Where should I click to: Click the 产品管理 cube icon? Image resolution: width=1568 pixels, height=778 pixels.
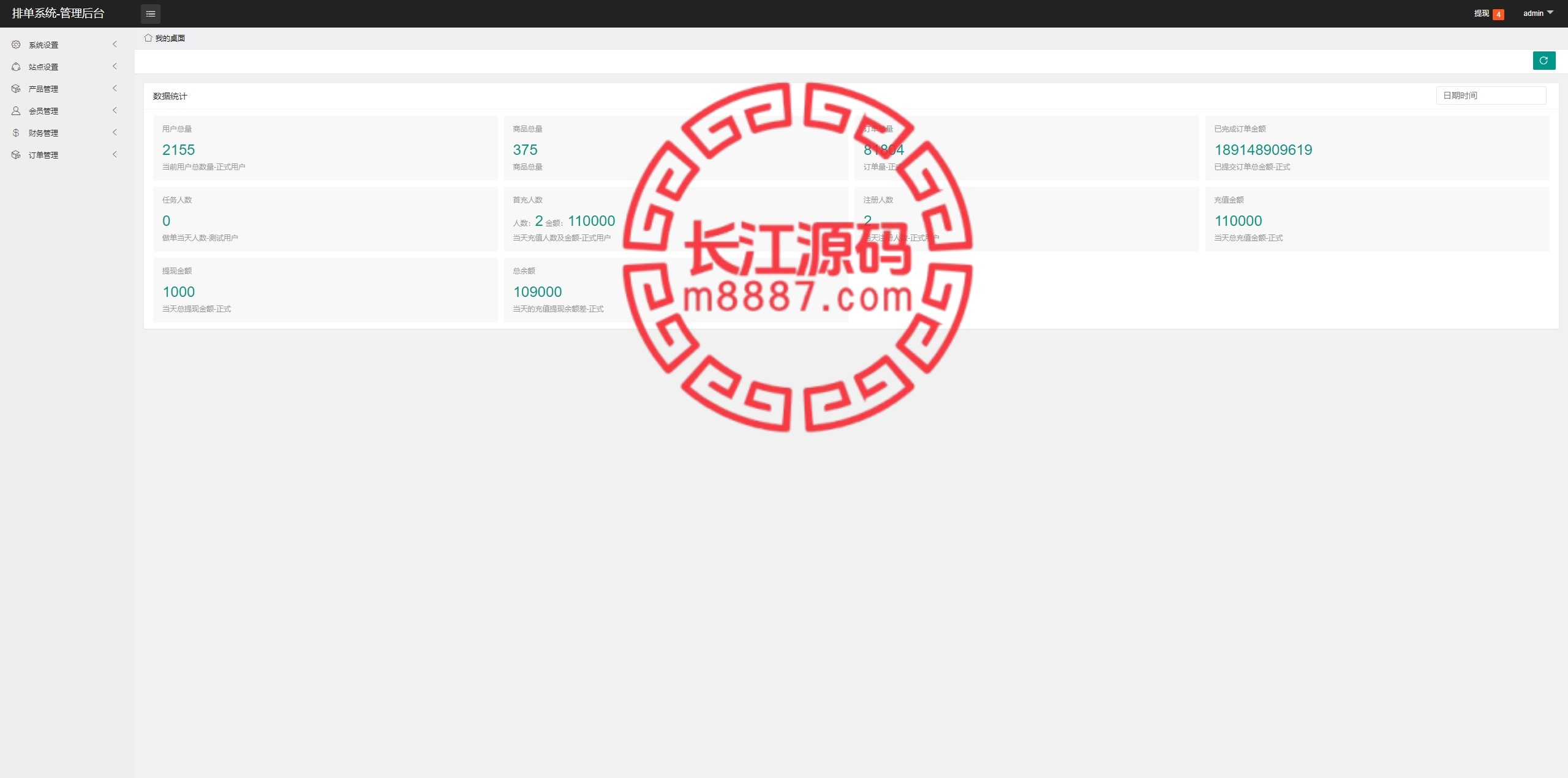pos(16,89)
